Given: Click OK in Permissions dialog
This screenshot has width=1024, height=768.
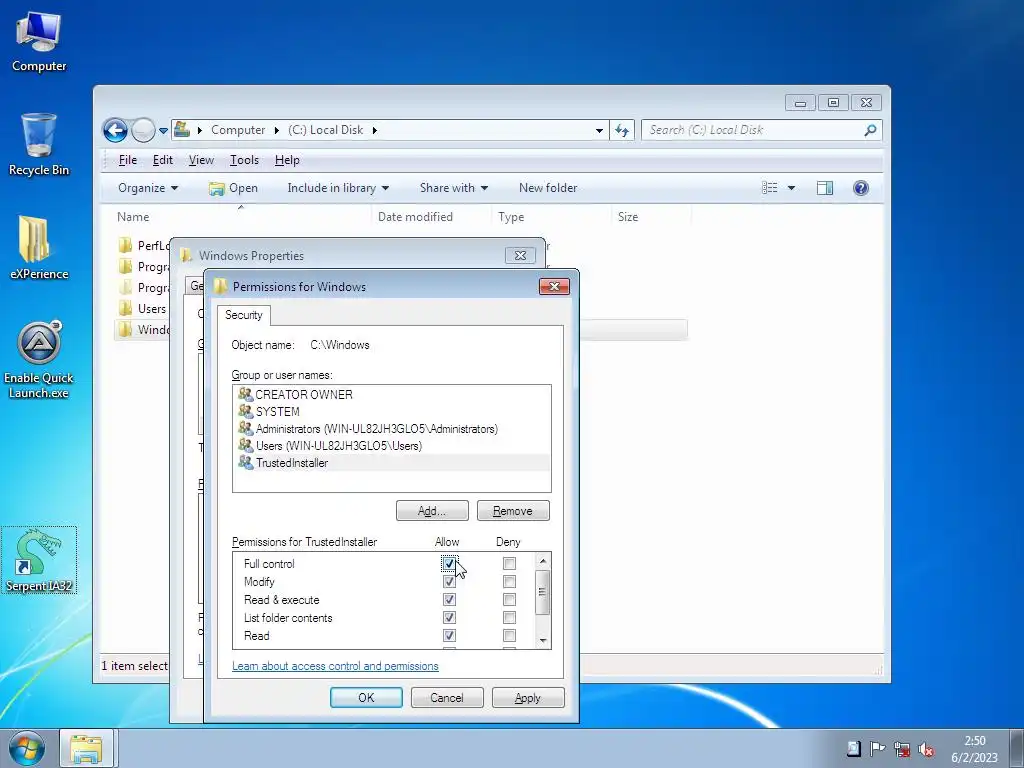Looking at the screenshot, I should pyautogui.click(x=366, y=697).
